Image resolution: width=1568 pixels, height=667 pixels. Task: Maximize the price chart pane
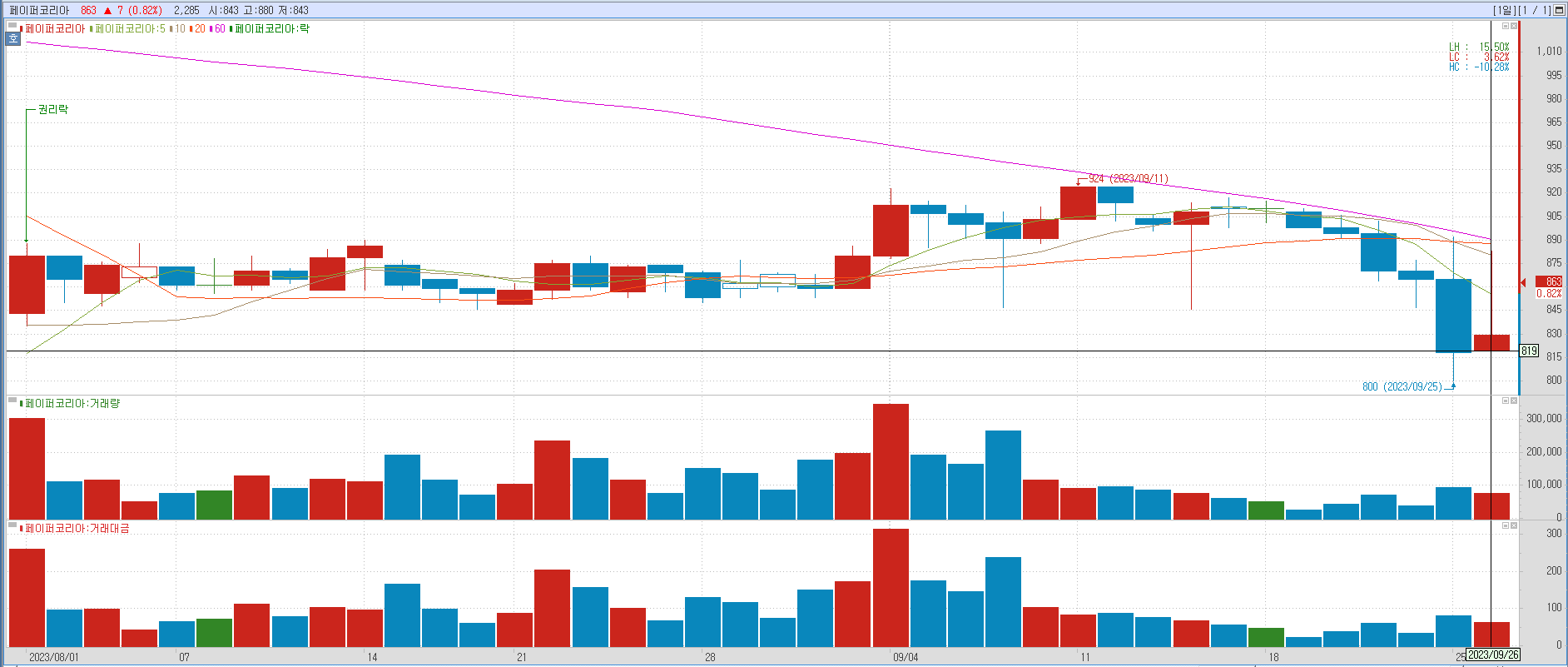[1505, 27]
